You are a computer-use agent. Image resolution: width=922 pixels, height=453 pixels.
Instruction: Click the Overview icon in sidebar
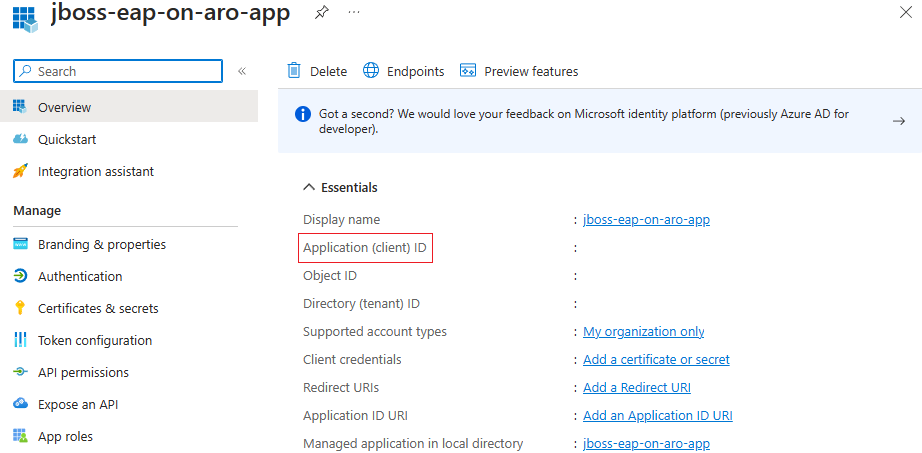click(20, 106)
